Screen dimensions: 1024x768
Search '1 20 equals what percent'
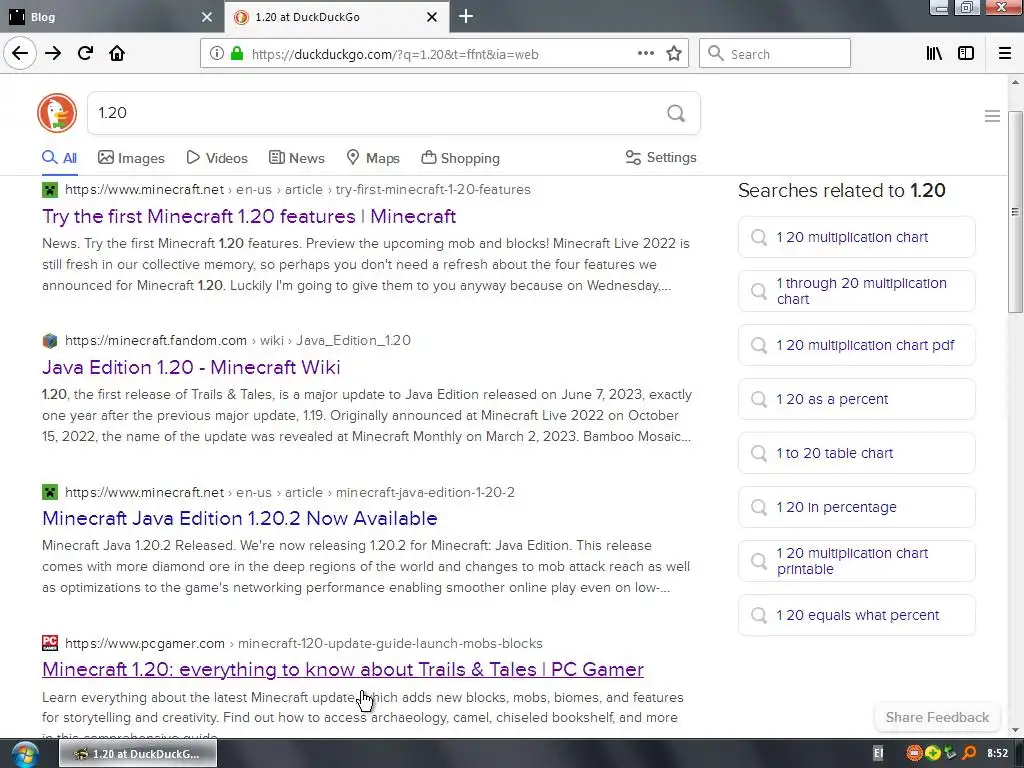pyautogui.click(x=857, y=615)
